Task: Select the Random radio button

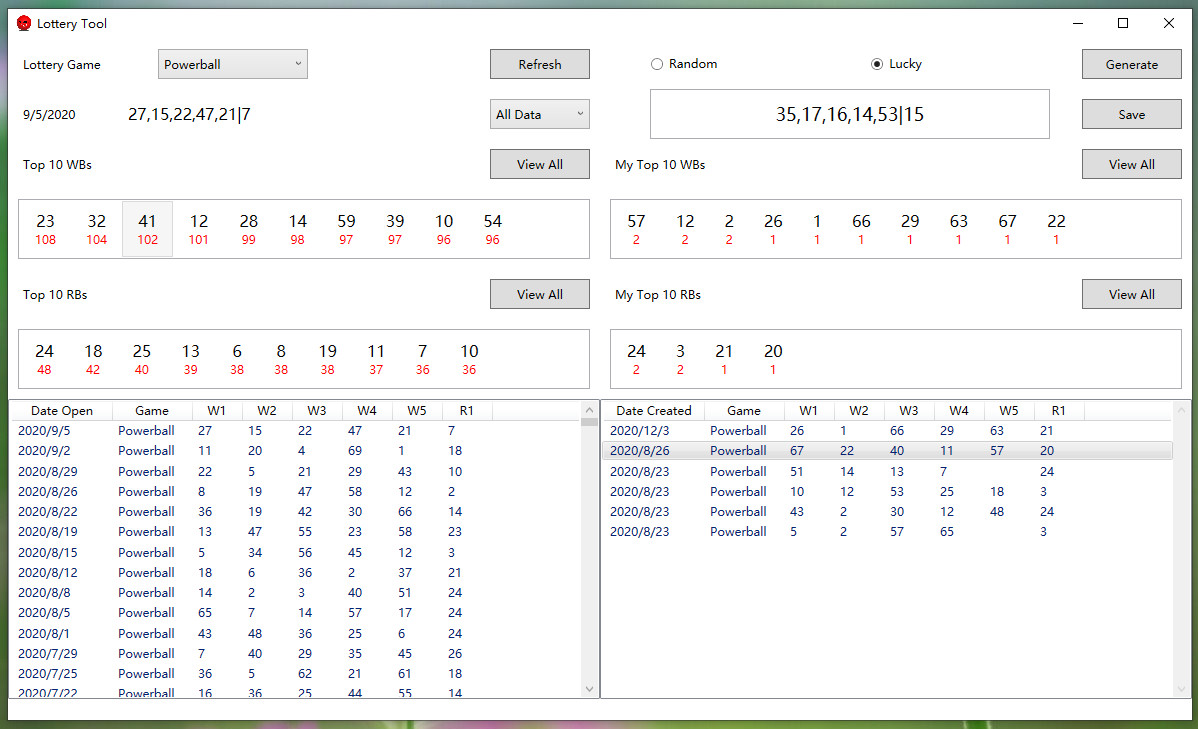Action: (x=656, y=63)
